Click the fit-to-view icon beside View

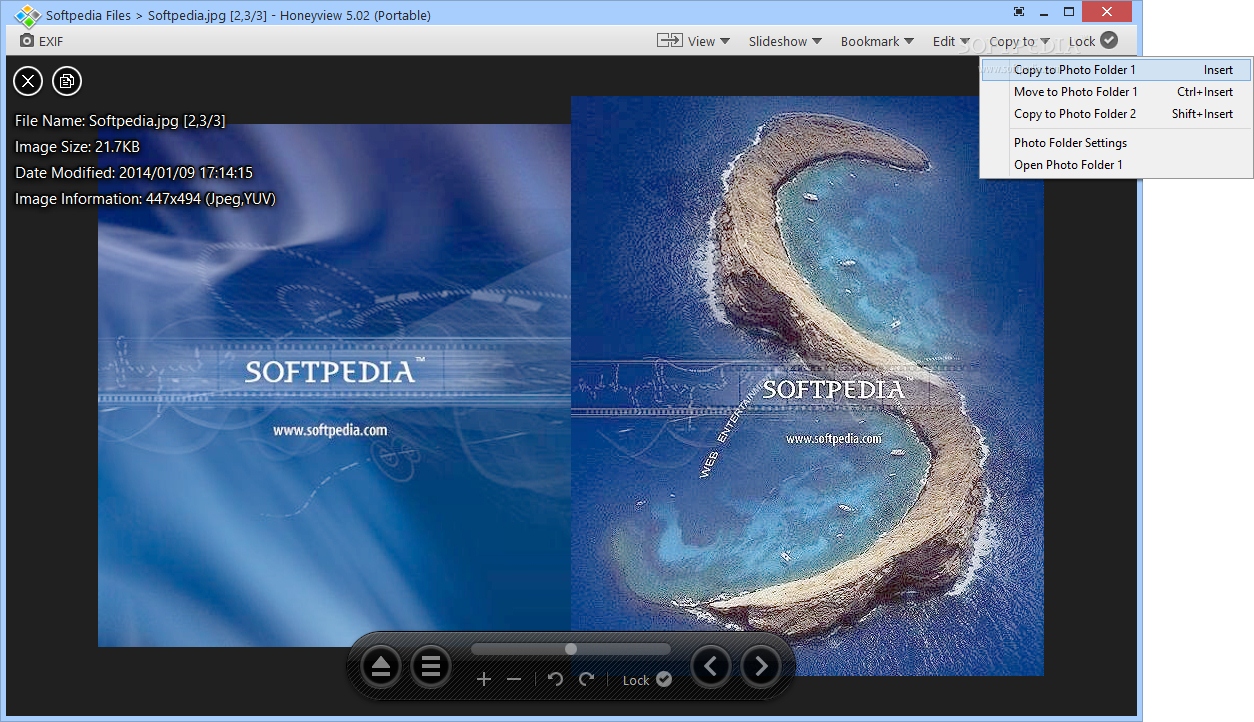tap(669, 40)
